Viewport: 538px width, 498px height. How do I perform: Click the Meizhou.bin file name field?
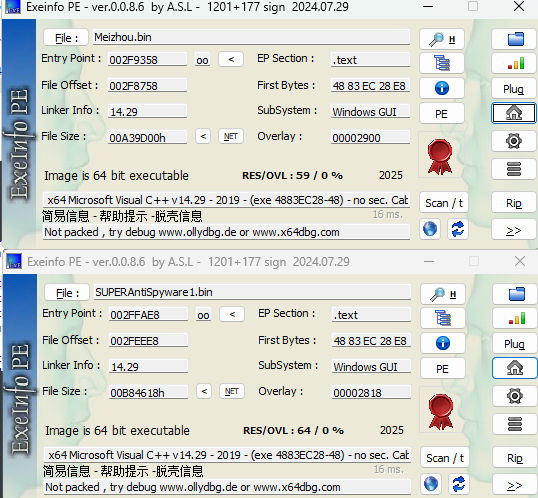click(x=252, y=37)
